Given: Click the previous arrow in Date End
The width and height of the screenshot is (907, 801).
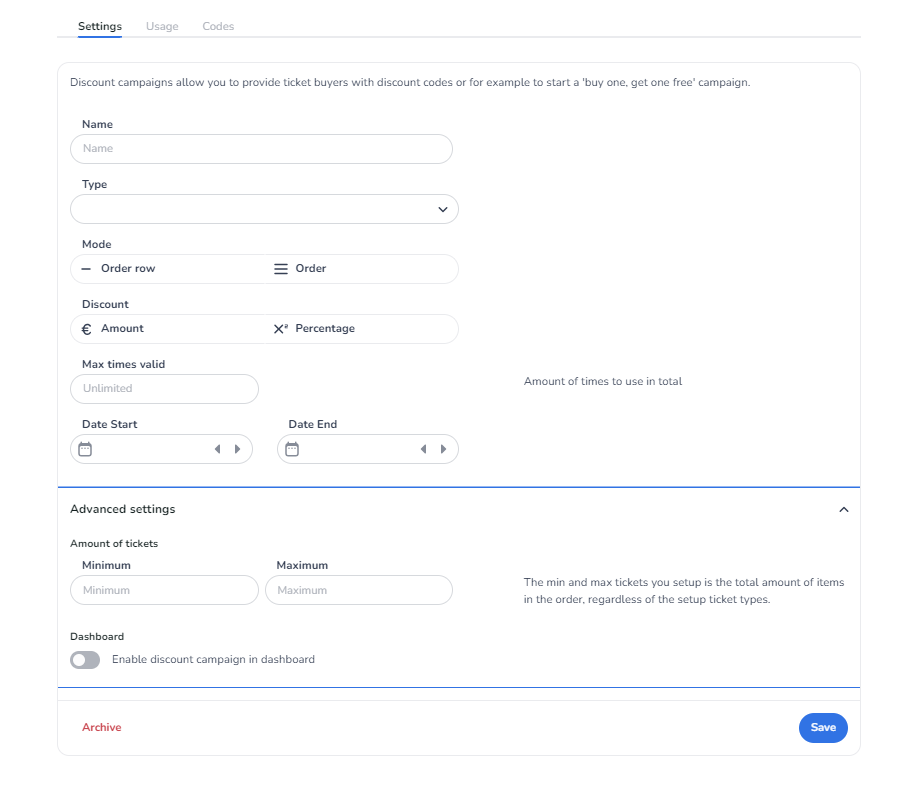Looking at the screenshot, I should pyautogui.click(x=423, y=449).
